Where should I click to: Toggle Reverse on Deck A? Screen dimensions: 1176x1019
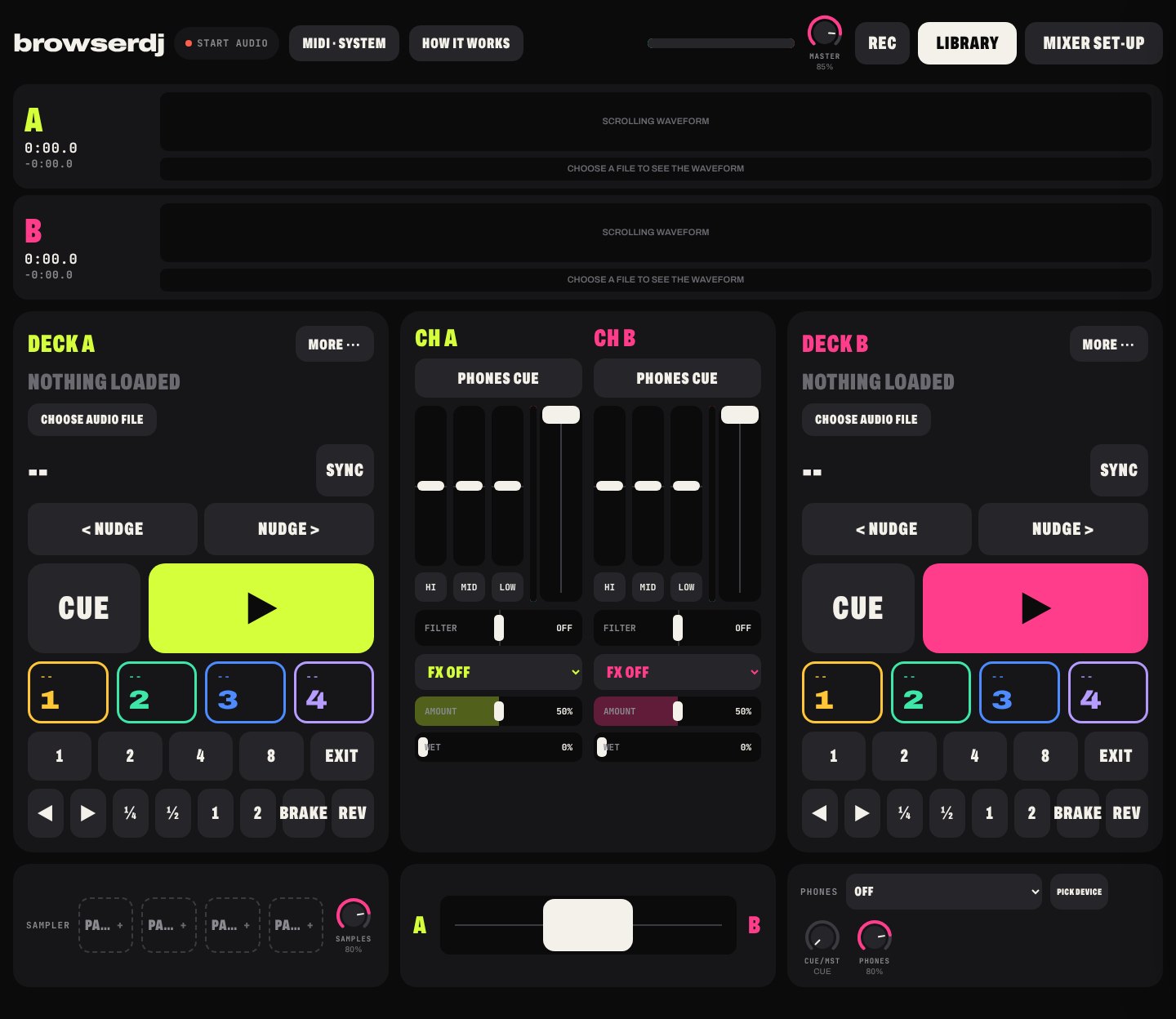coord(353,813)
